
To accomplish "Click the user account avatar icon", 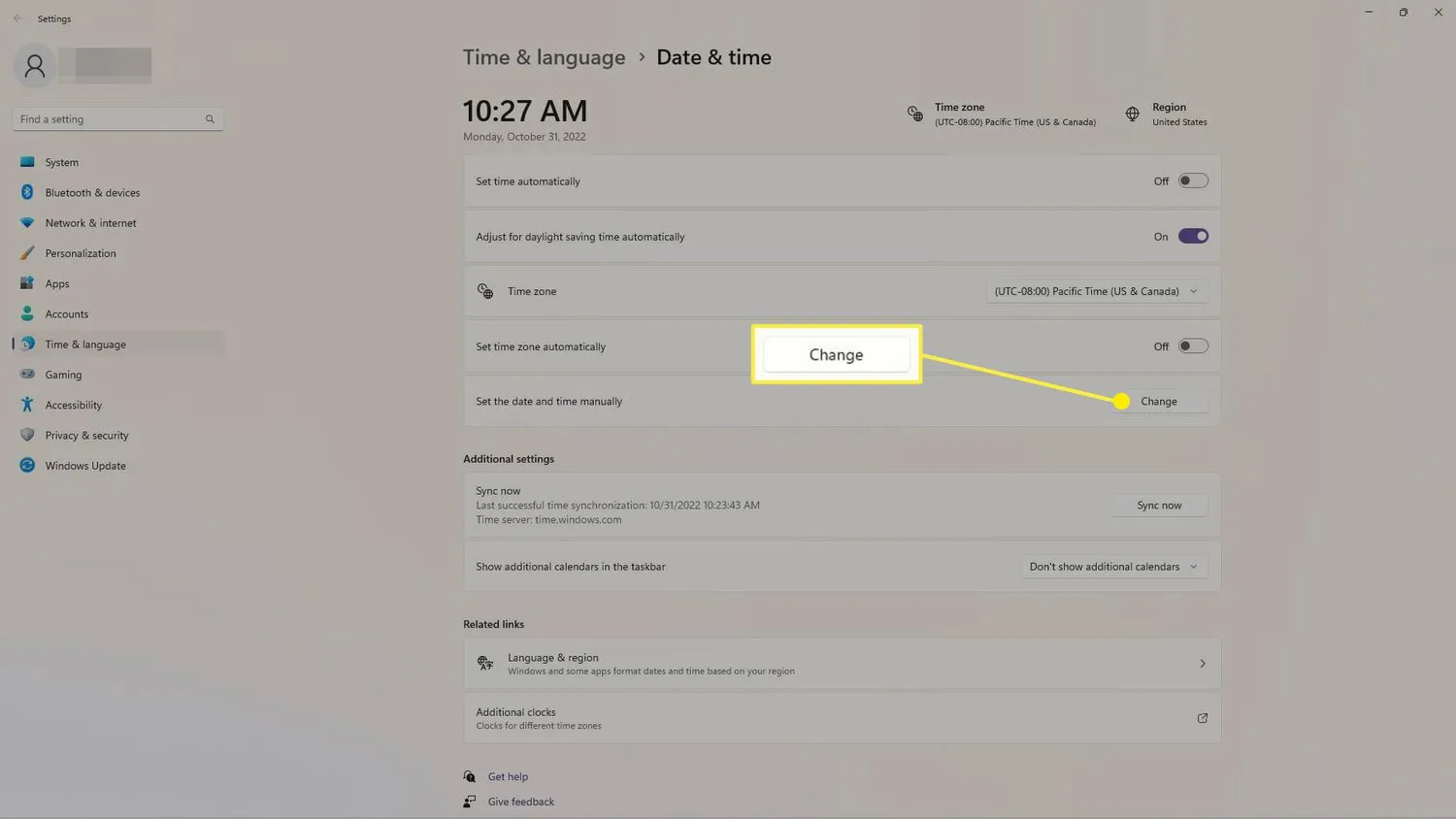I will [35, 66].
